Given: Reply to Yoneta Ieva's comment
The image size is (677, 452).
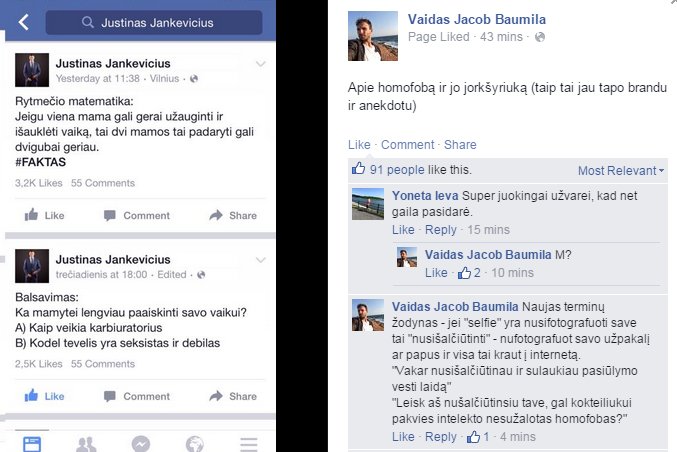Looking at the screenshot, I should click(x=440, y=230).
